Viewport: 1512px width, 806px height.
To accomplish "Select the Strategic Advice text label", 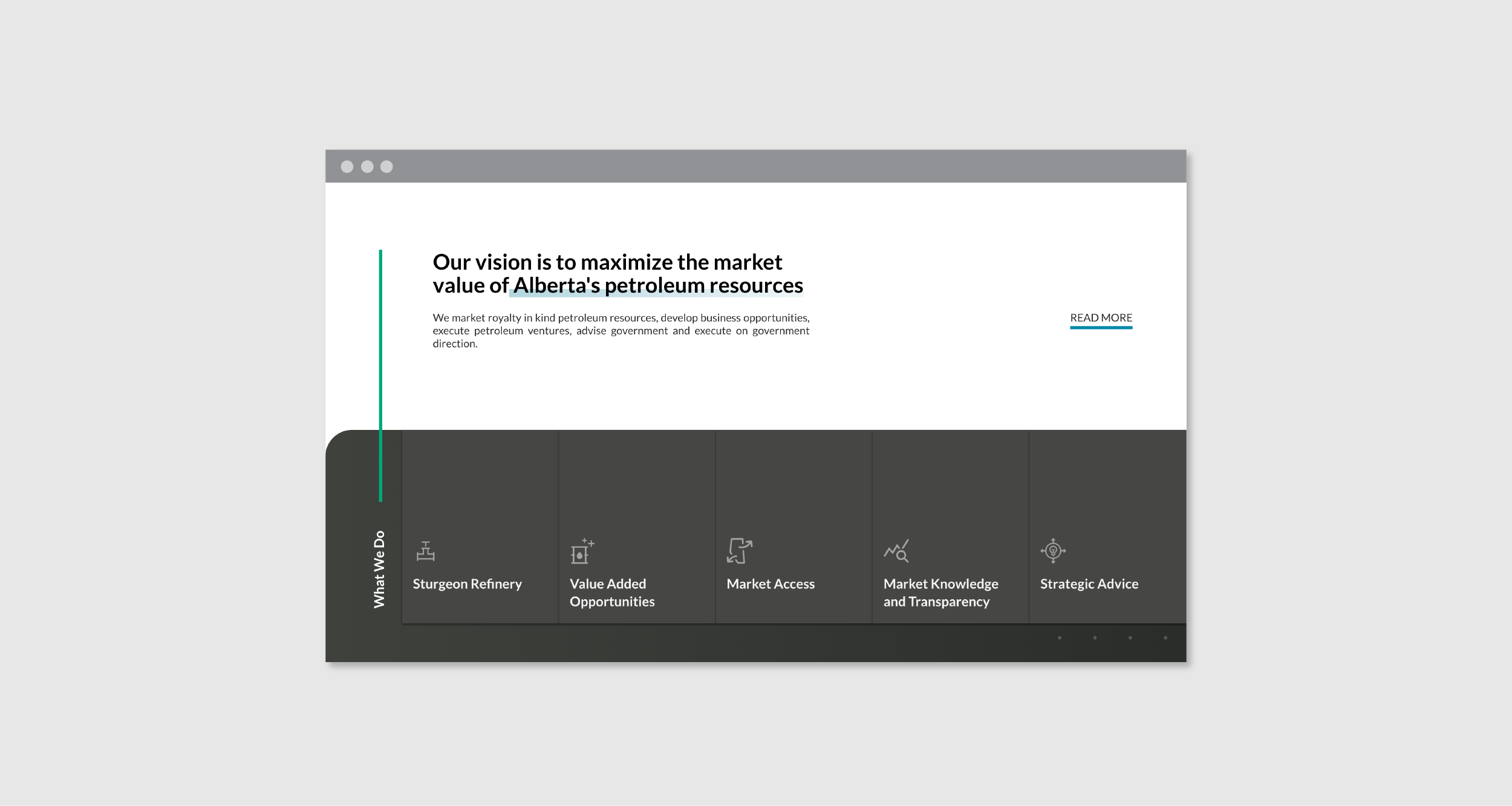I will pyautogui.click(x=1089, y=584).
